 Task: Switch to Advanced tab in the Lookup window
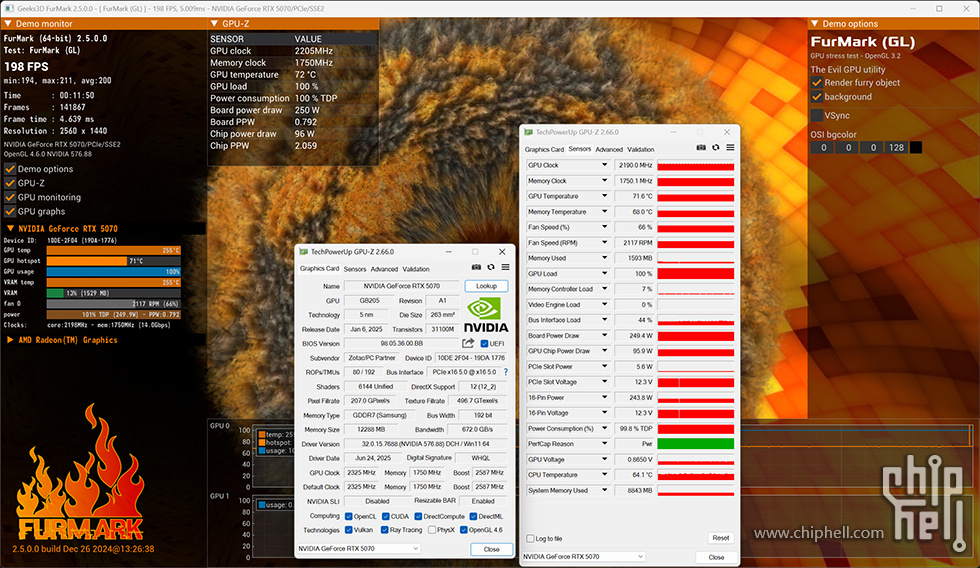click(384, 269)
